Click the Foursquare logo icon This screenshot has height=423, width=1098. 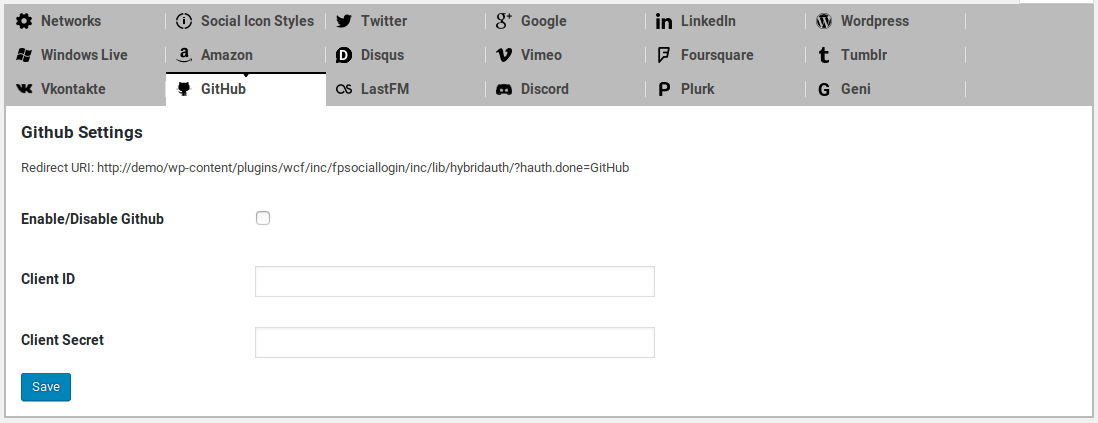[x=664, y=55]
